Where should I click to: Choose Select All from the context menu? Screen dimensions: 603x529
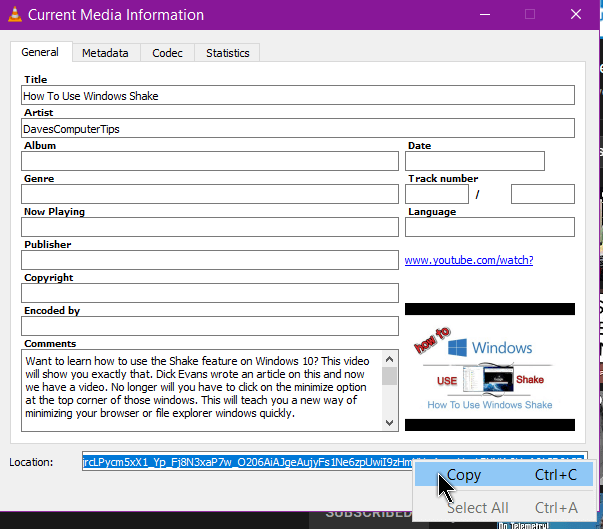pyautogui.click(x=503, y=507)
